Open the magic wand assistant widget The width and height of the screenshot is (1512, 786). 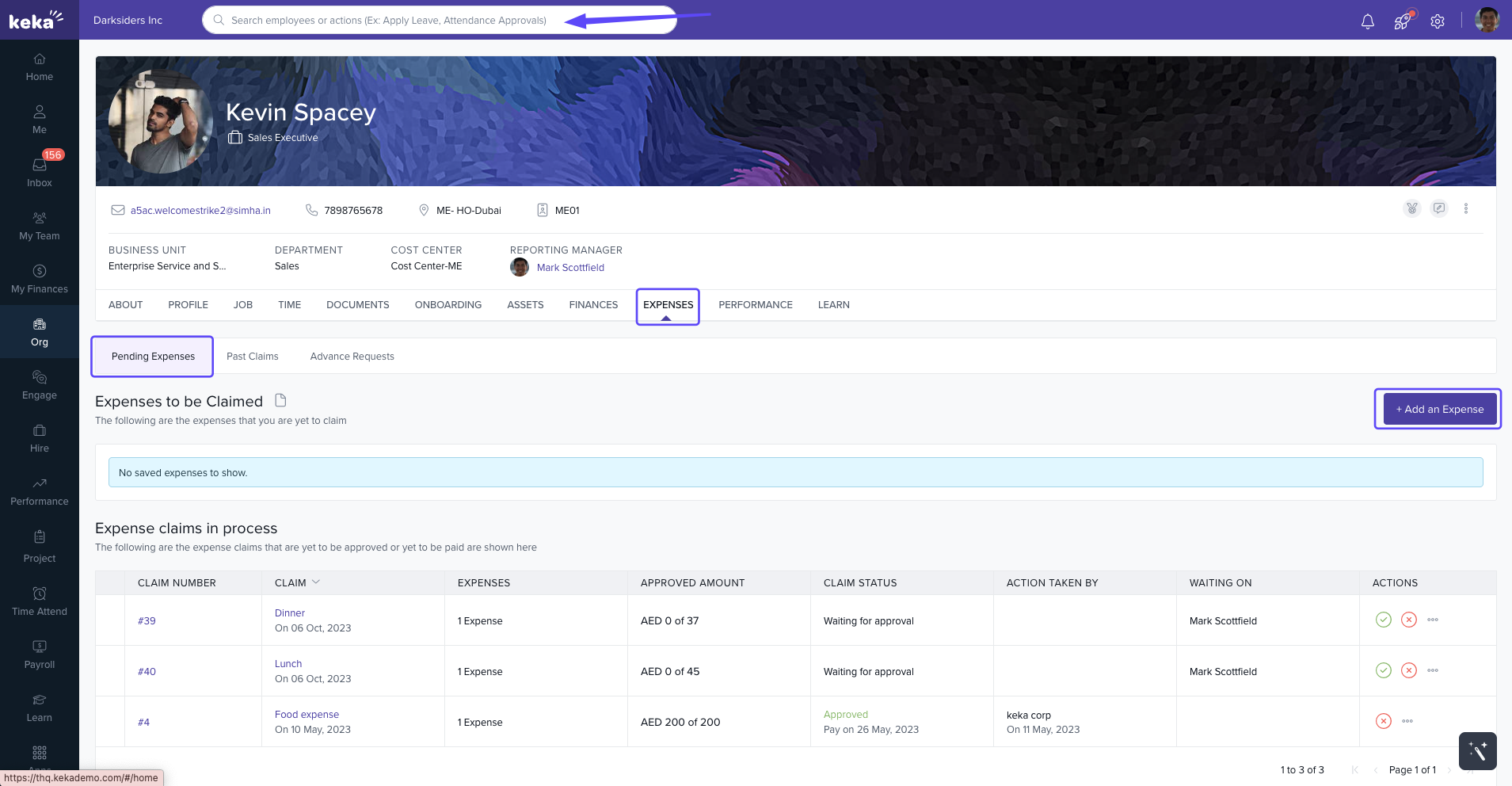[x=1477, y=750]
